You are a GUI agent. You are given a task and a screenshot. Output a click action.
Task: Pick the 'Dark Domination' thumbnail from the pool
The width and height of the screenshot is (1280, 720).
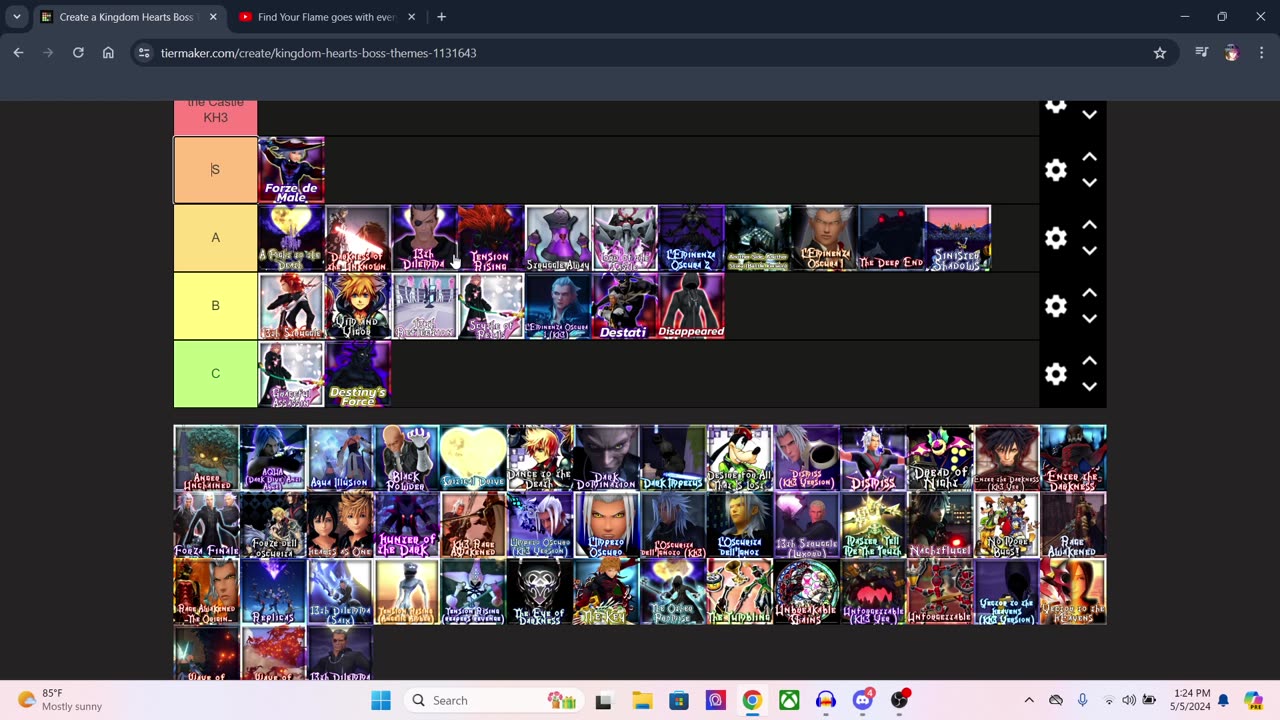click(607, 458)
